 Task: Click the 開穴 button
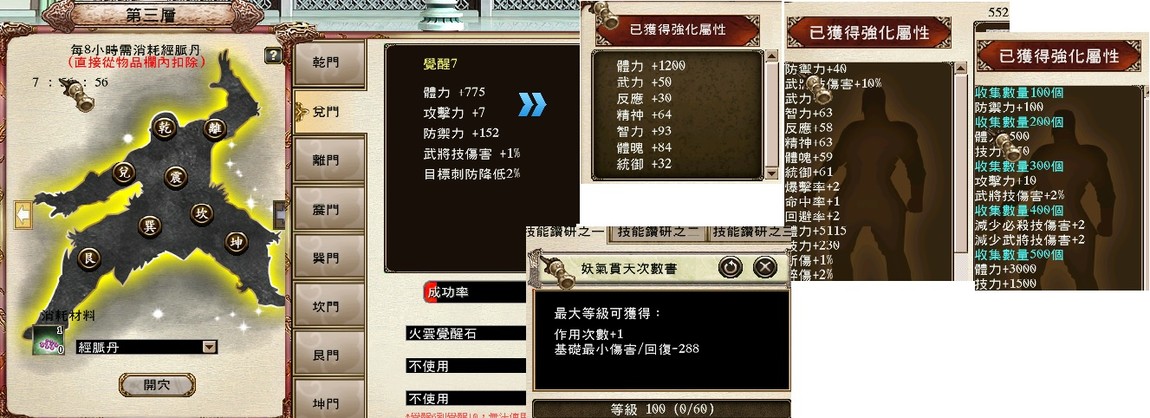(157, 385)
